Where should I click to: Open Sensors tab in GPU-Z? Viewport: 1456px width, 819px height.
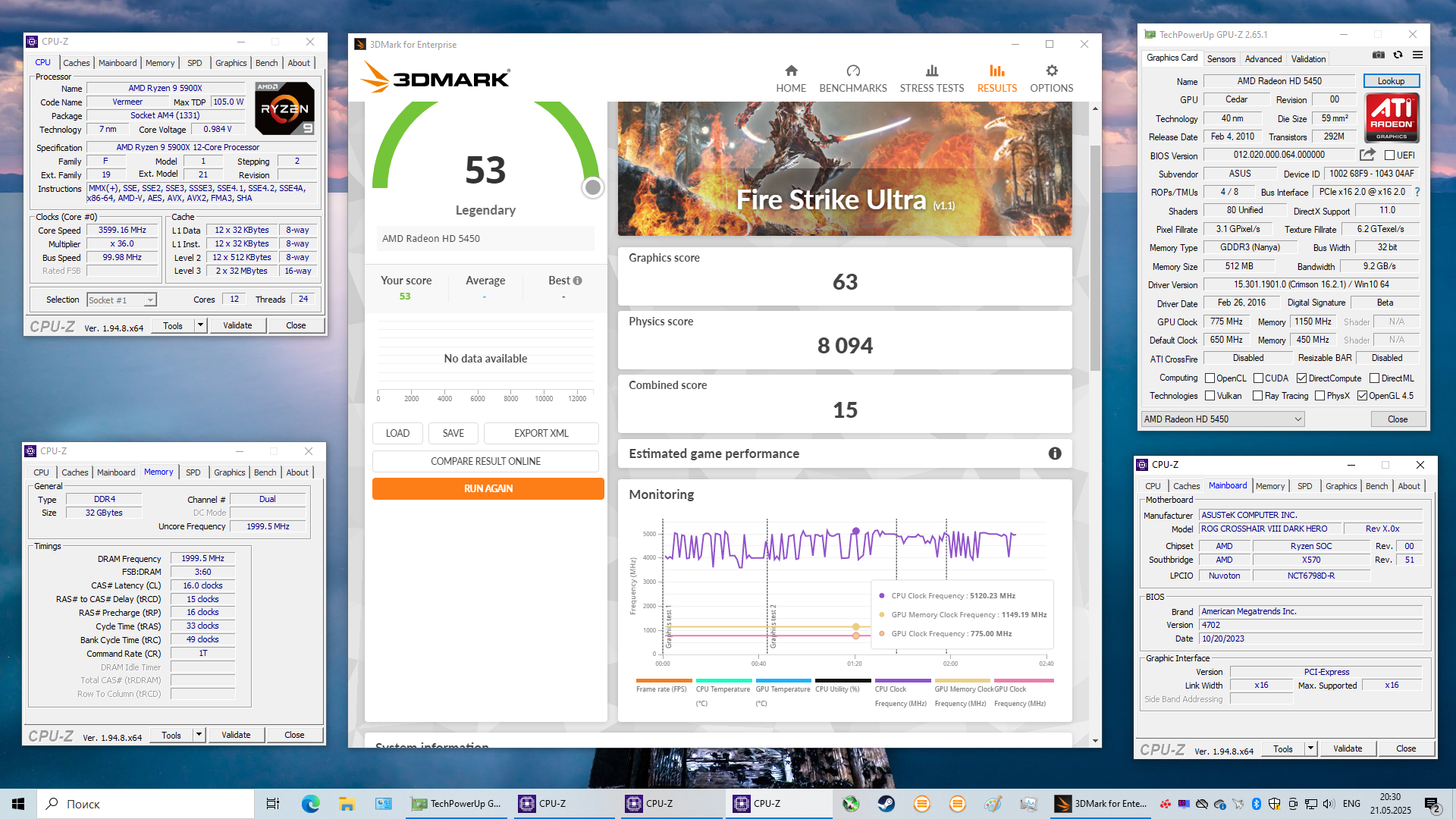1221,58
